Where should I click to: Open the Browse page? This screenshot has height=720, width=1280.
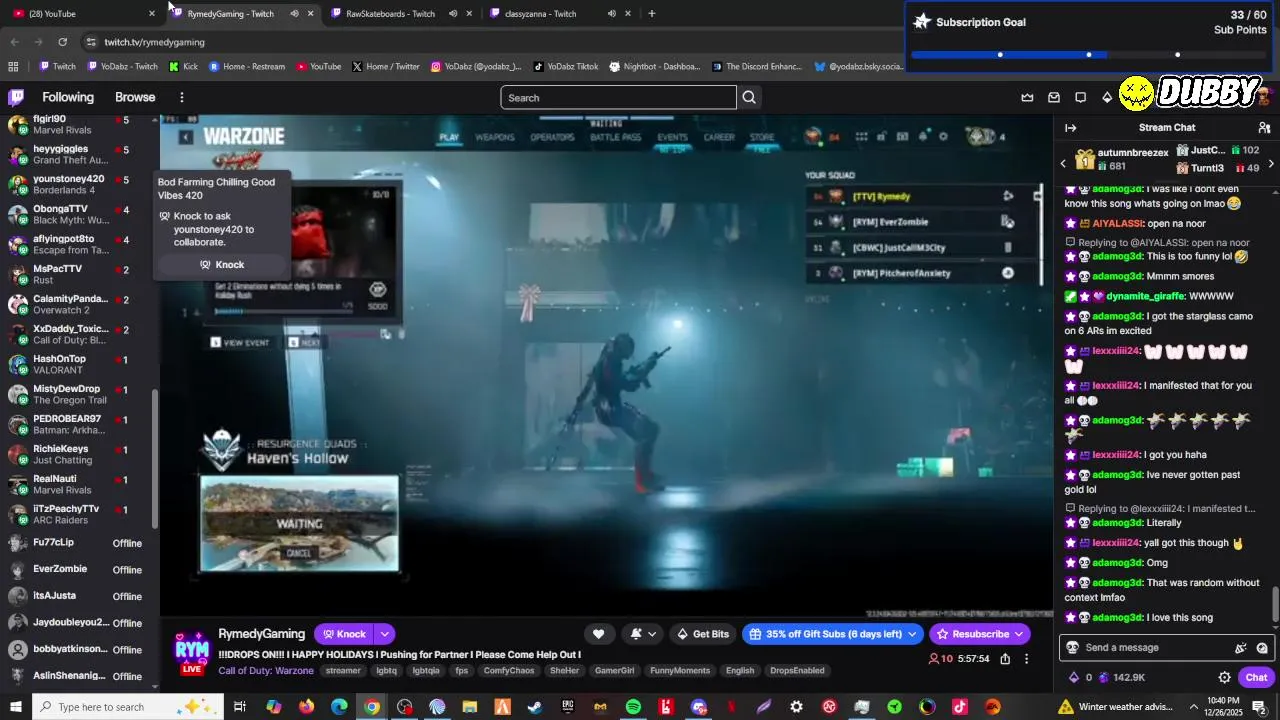pos(135,97)
